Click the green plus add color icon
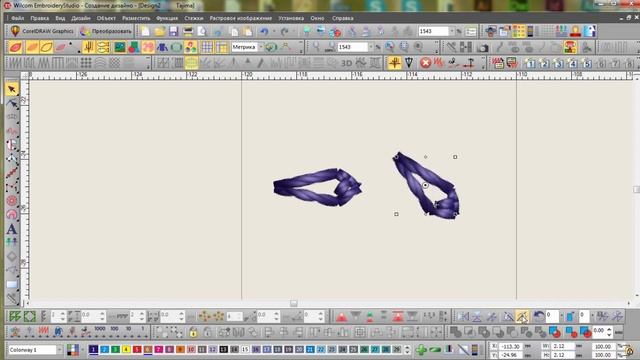The height and width of the screenshot is (360, 640). tap(421, 350)
